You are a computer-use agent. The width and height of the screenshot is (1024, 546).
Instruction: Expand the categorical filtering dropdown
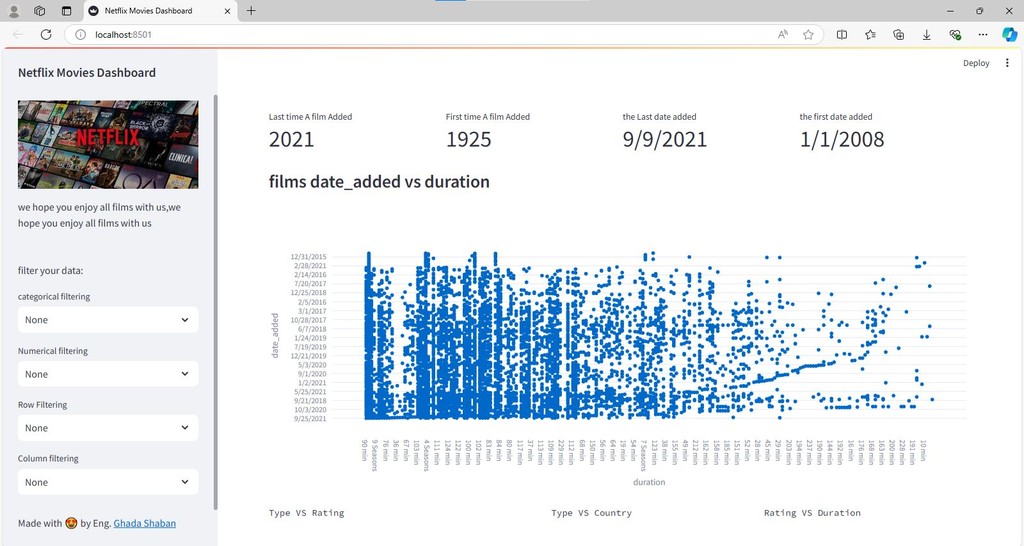click(x=108, y=320)
